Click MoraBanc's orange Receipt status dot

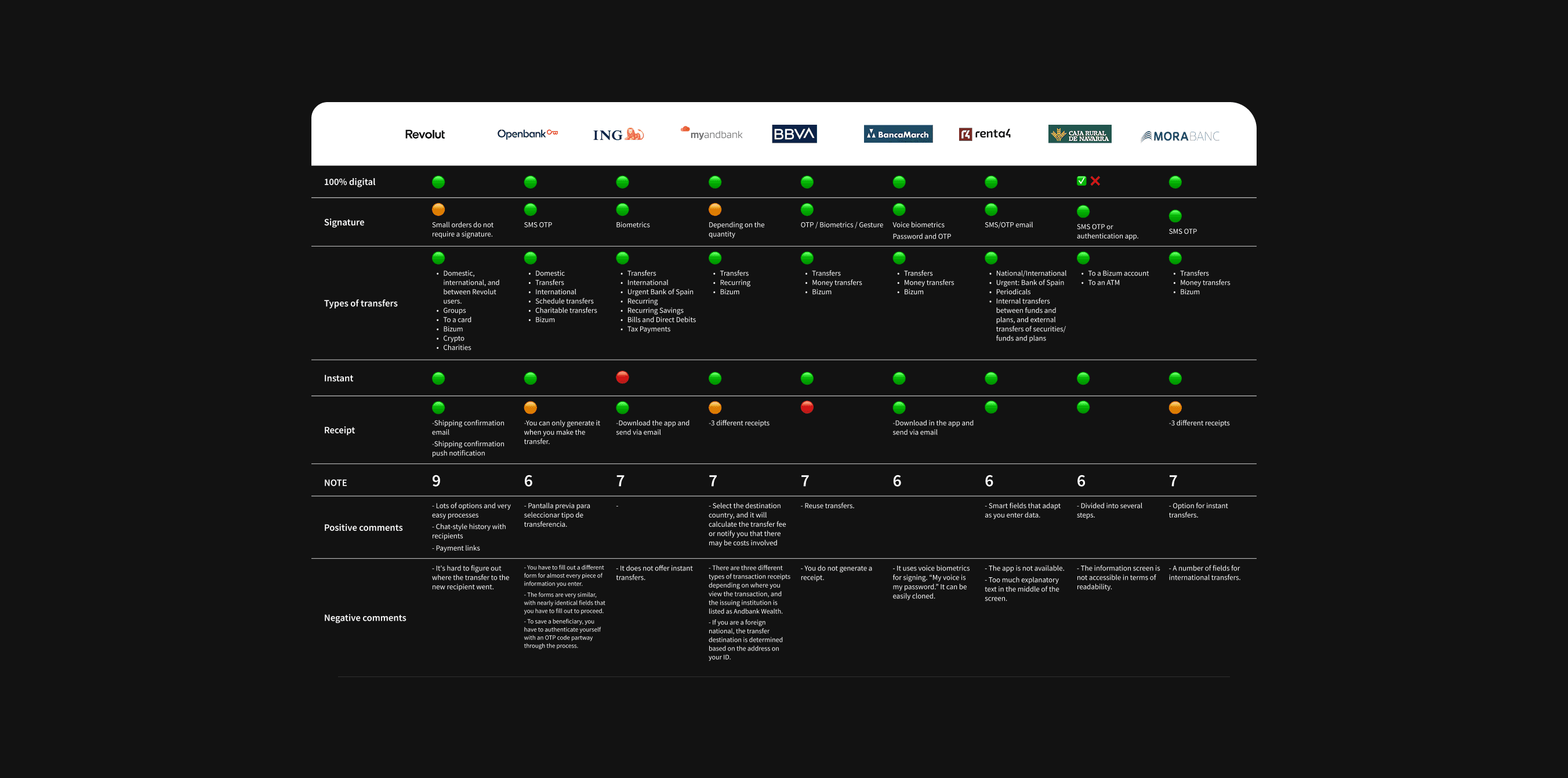point(1175,407)
